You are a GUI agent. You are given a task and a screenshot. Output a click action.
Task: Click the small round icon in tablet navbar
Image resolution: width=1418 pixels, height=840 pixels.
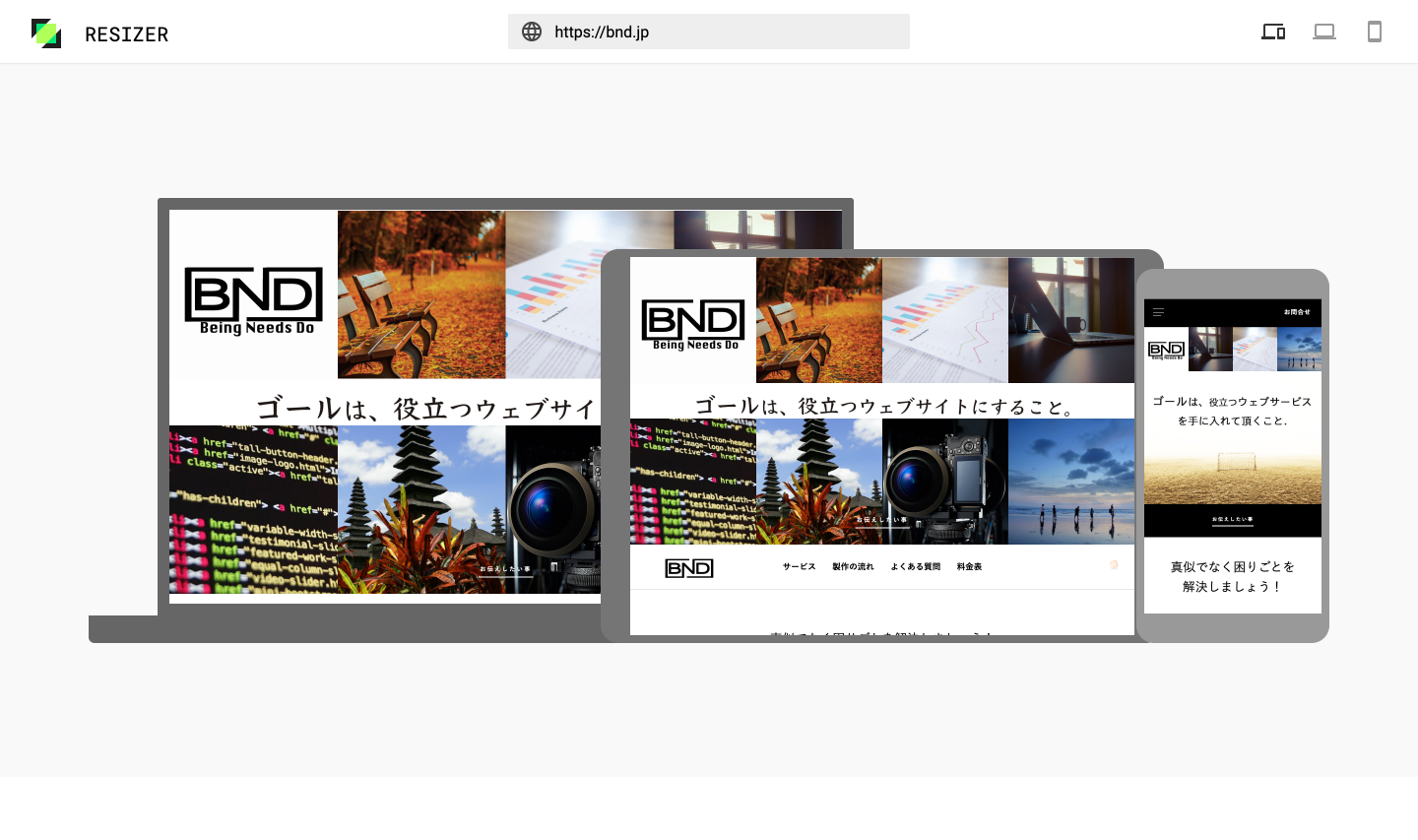(1114, 565)
